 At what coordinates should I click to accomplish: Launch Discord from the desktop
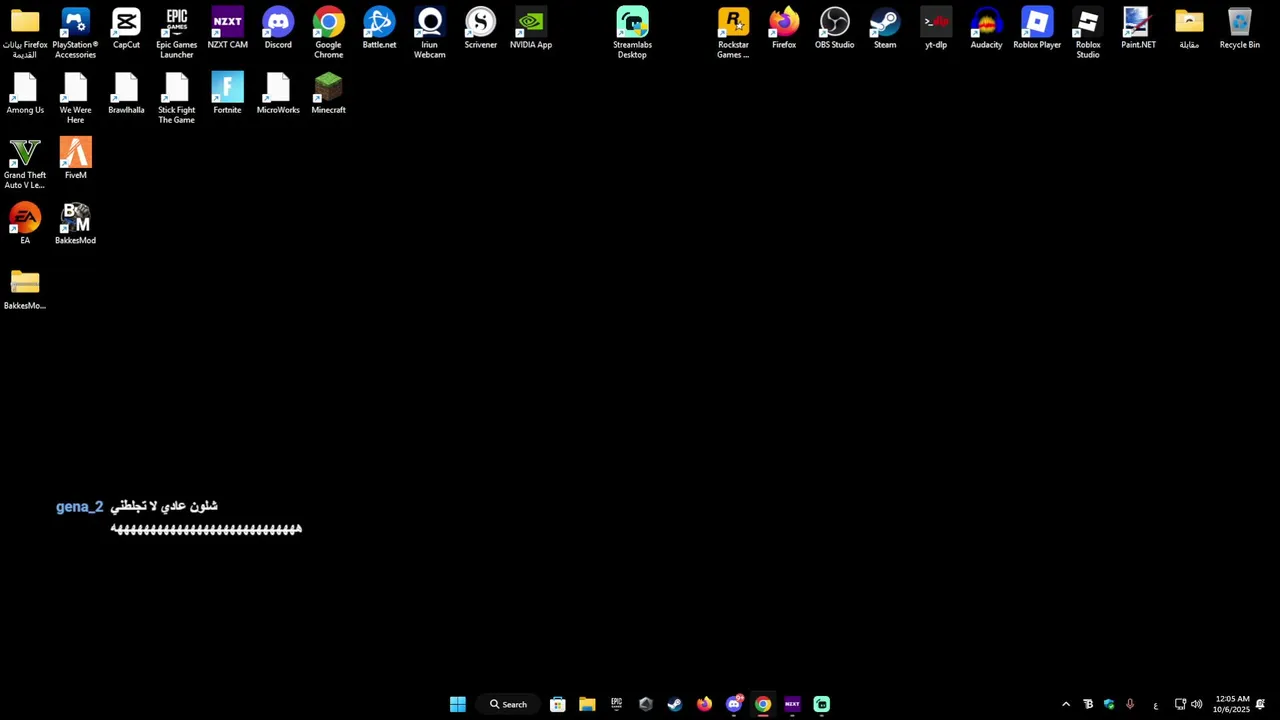point(278,28)
